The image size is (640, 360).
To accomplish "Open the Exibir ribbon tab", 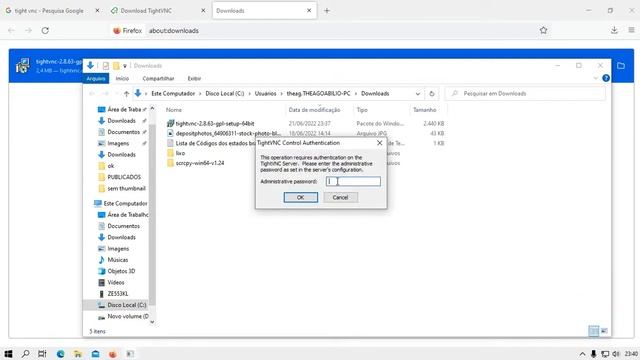I will click(x=194, y=78).
